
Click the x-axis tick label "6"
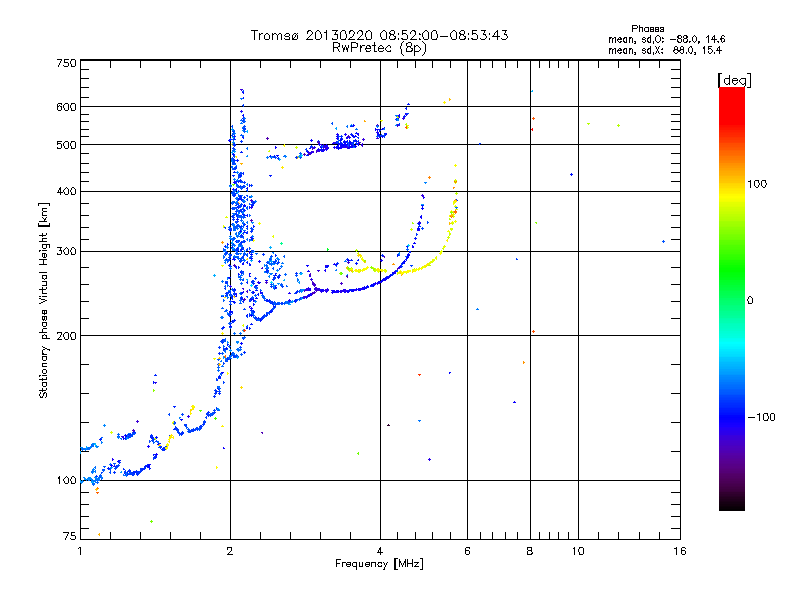click(467, 551)
